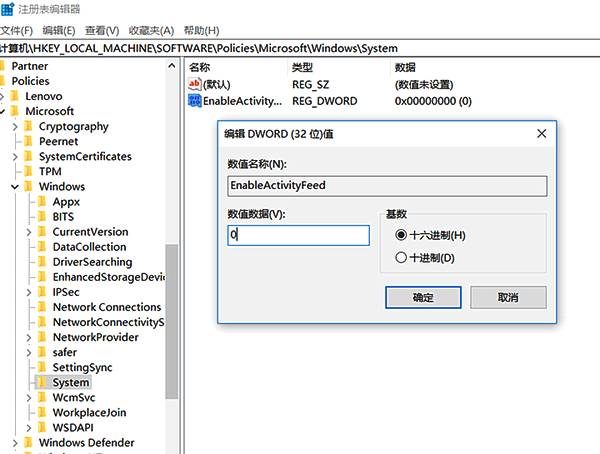This screenshot has width=600, height=454.
Task: Click the Network Connections folder icon
Action: (x=42, y=307)
